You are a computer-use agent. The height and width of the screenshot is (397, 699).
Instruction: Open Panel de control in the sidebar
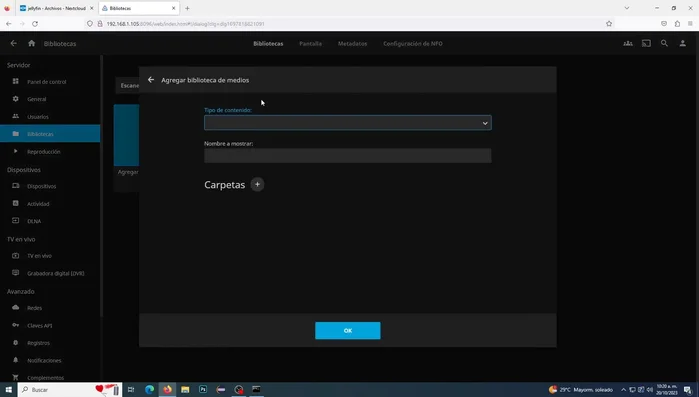point(50,82)
